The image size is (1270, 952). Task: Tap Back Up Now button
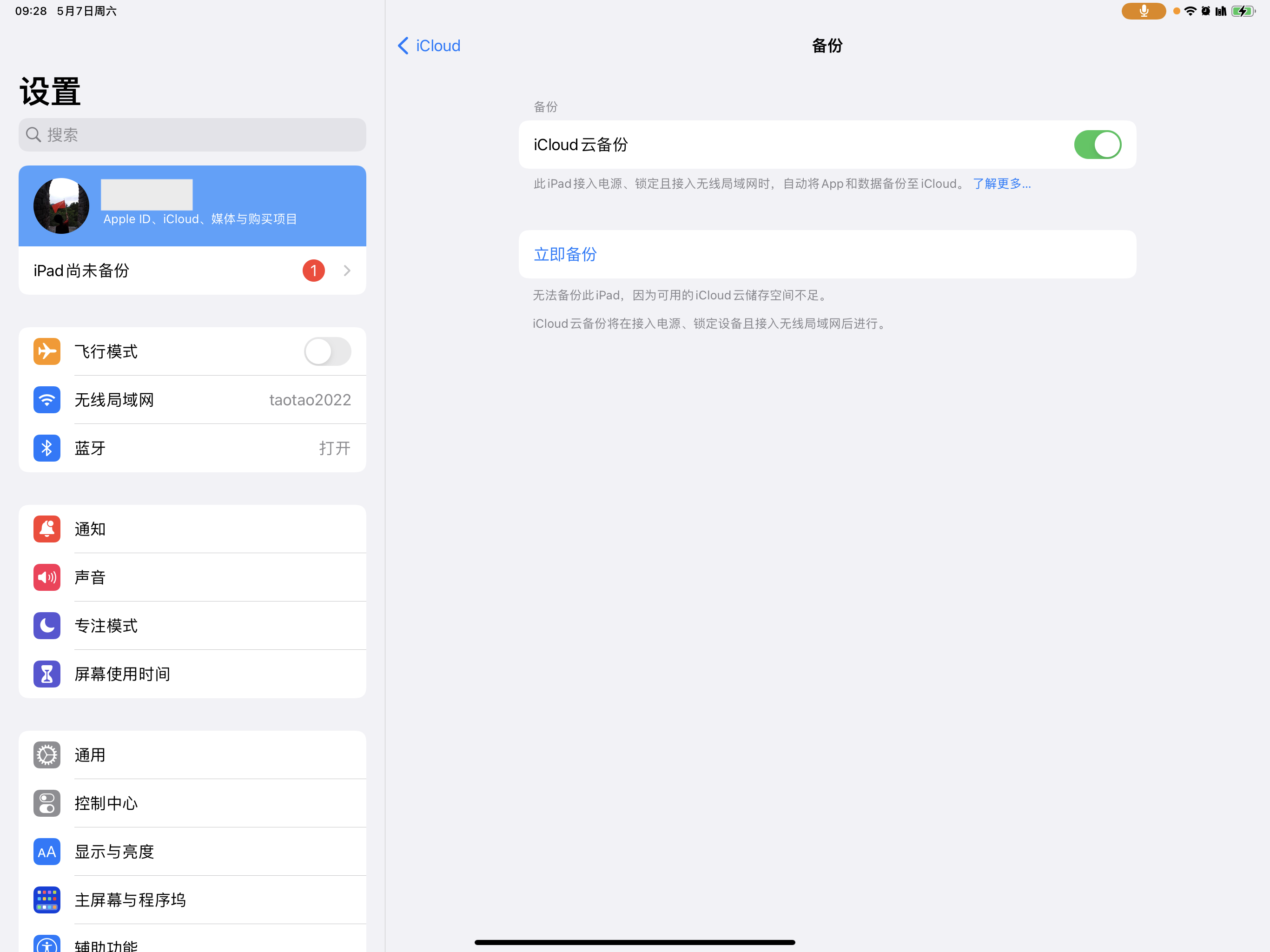565,254
